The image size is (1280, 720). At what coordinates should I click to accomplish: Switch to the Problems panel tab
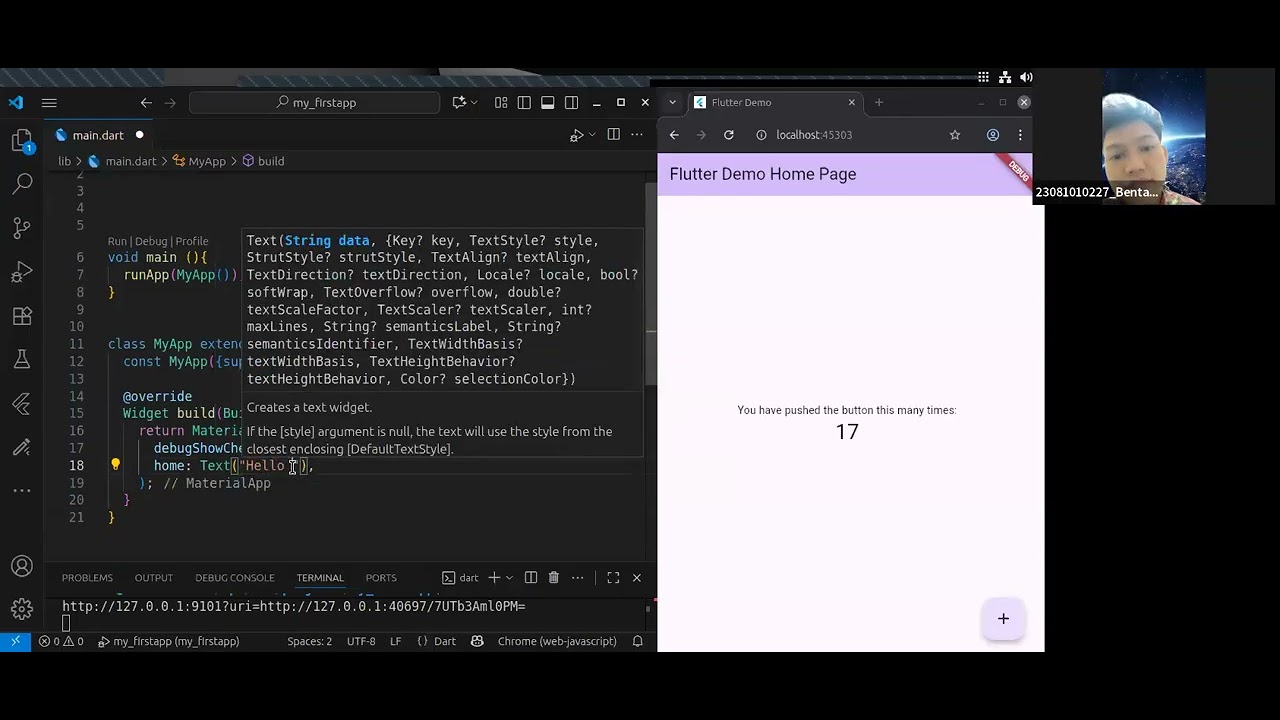coord(87,578)
